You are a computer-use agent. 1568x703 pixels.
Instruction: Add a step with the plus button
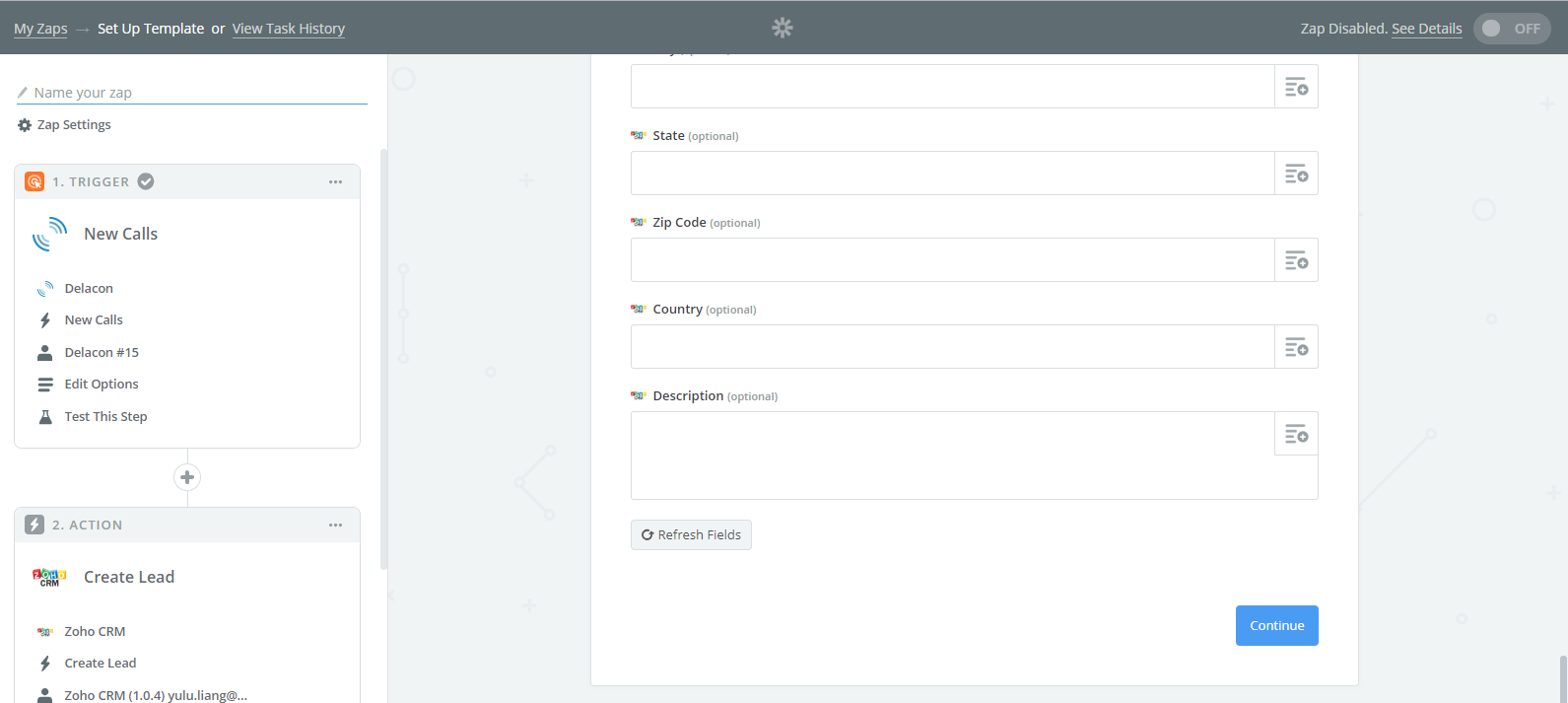[187, 477]
